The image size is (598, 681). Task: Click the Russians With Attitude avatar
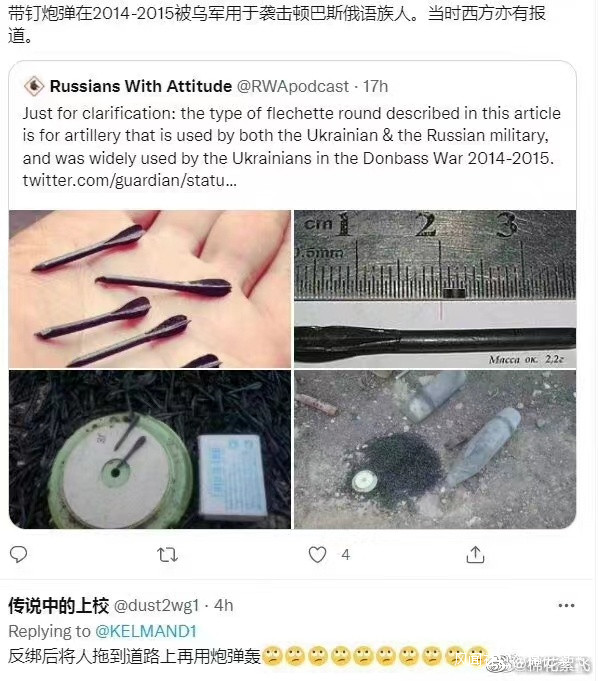coord(34,86)
